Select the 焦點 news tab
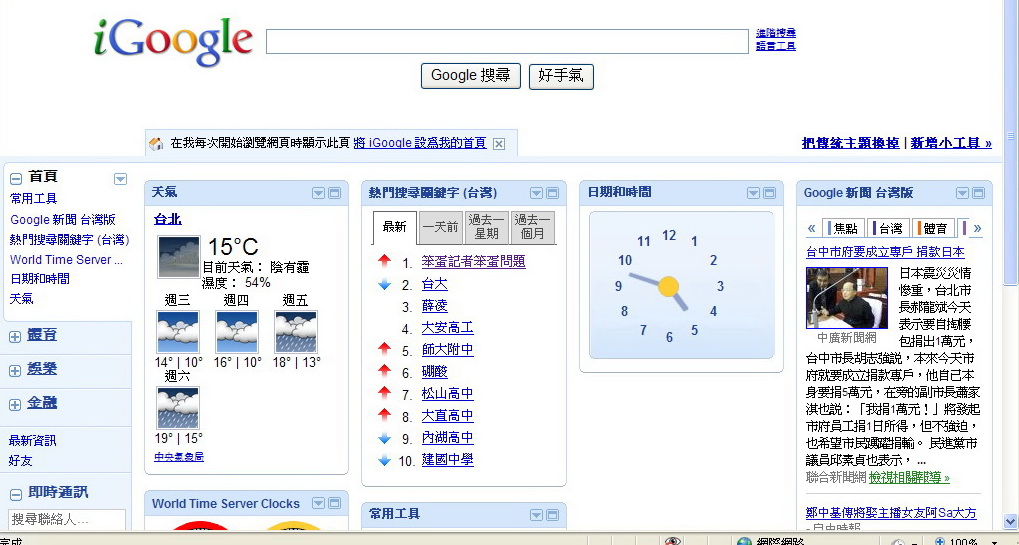Screen dimensions: 1019x545 click(x=842, y=228)
